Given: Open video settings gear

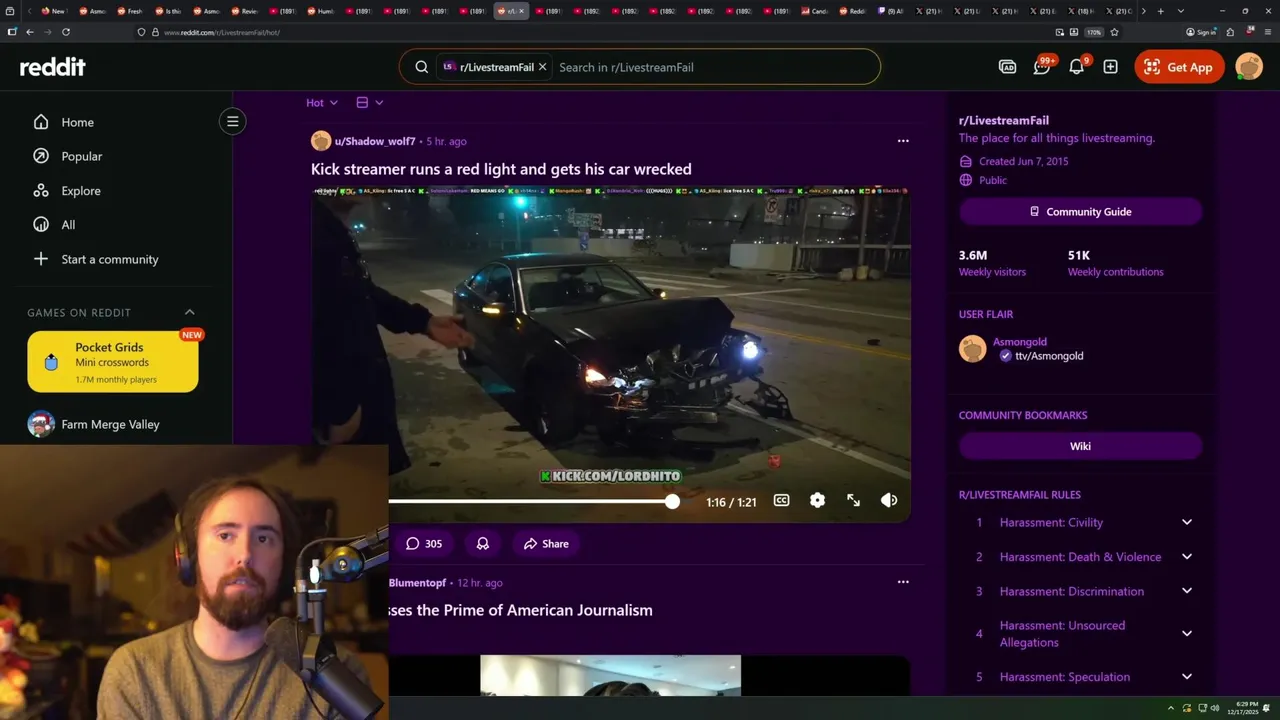Looking at the screenshot, I should click(817, 501).
